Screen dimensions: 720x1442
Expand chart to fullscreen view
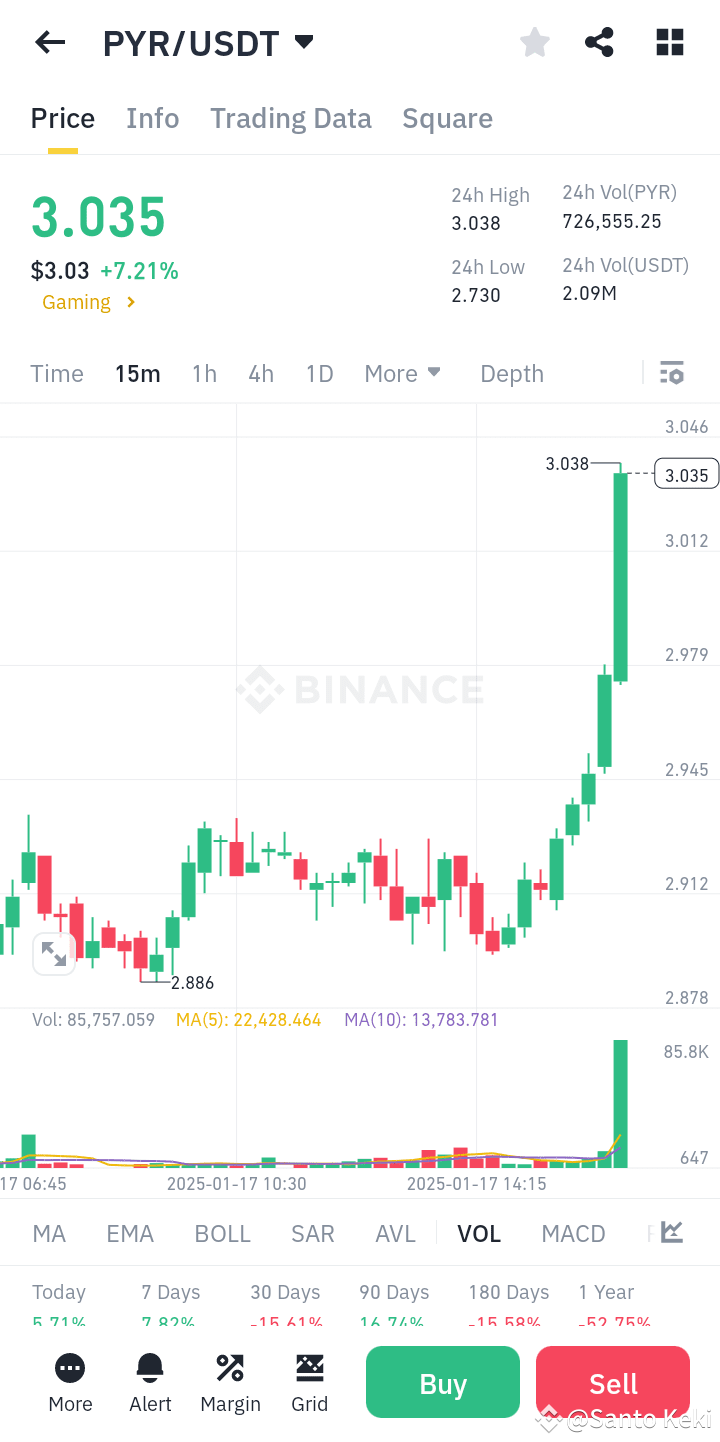[54, 954]
